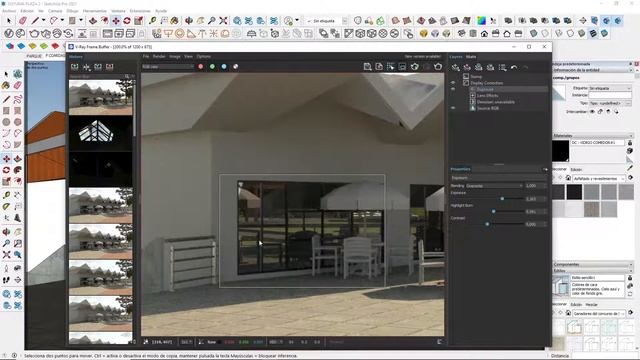Click eyedropper sample paint icon in Materiales
The height and width of the screenshot is (360, 640).
[x=630, y=168]
